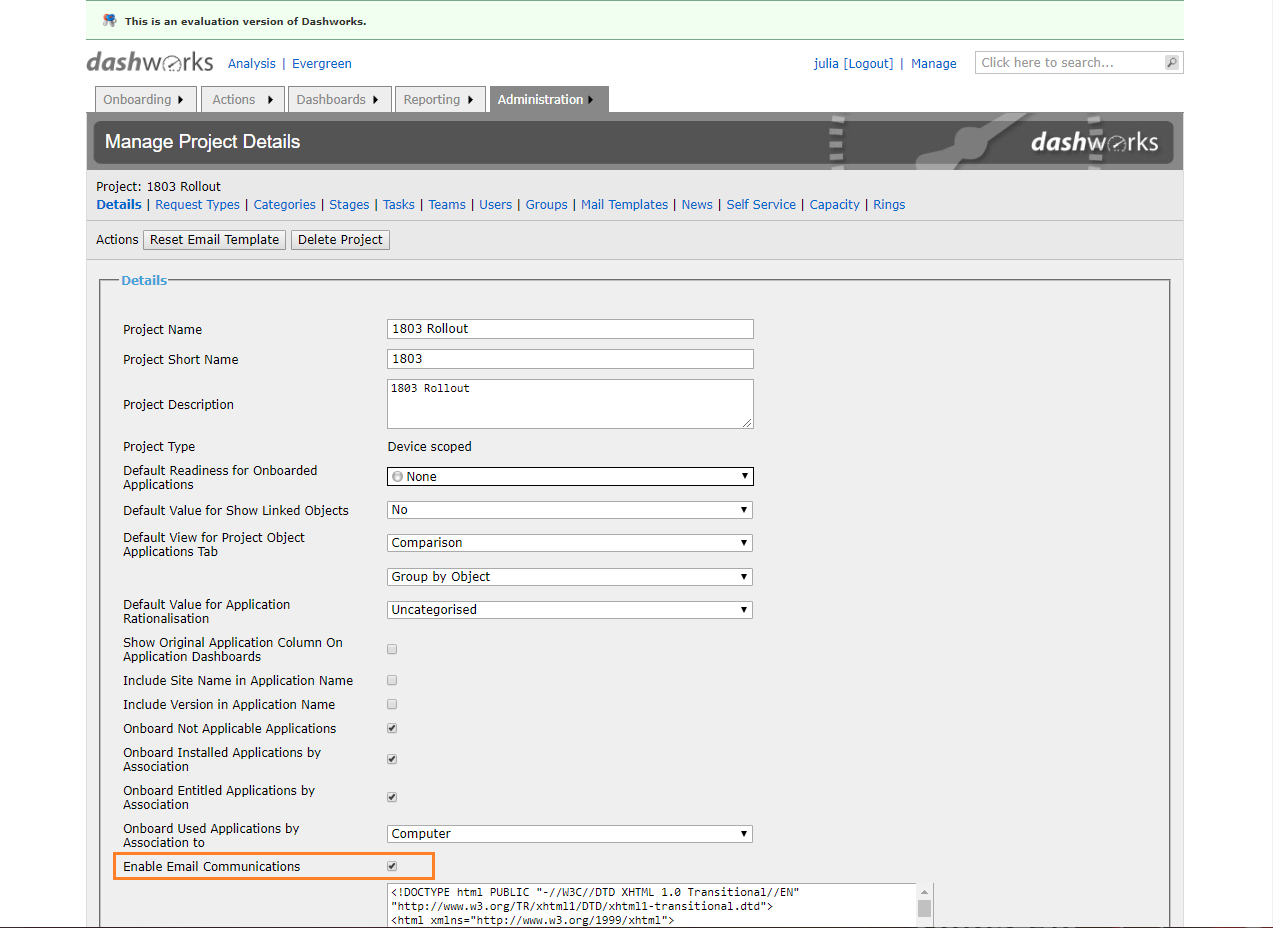The width and height of the screenshot is (1273, 928).
Task: Click the 'Manage Project Details' heading
Action: [x=203, y=142]
